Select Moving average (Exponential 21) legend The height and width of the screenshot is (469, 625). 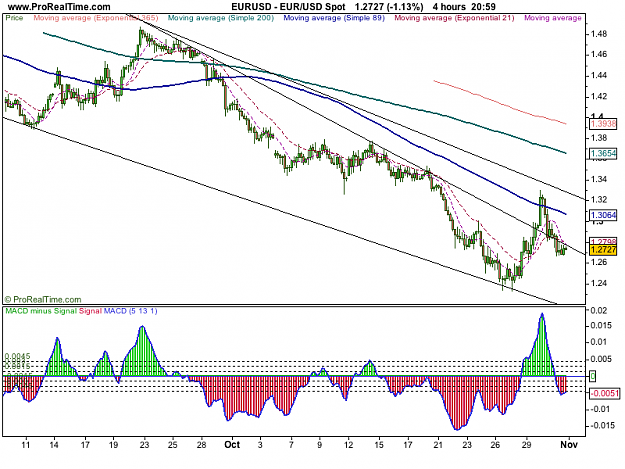(x=454, y=18)
